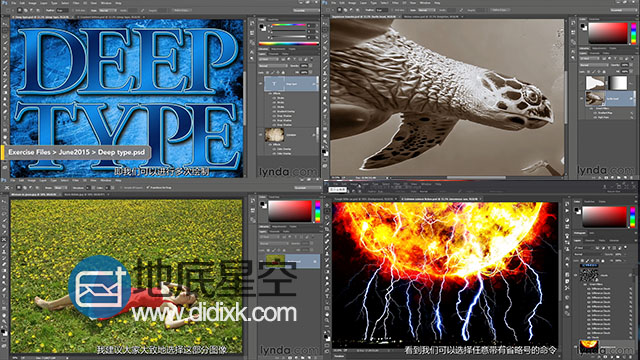Select the Zoom tool in lightning window
Viewport: 640px width, 360px height.
[x=327, y=321]
